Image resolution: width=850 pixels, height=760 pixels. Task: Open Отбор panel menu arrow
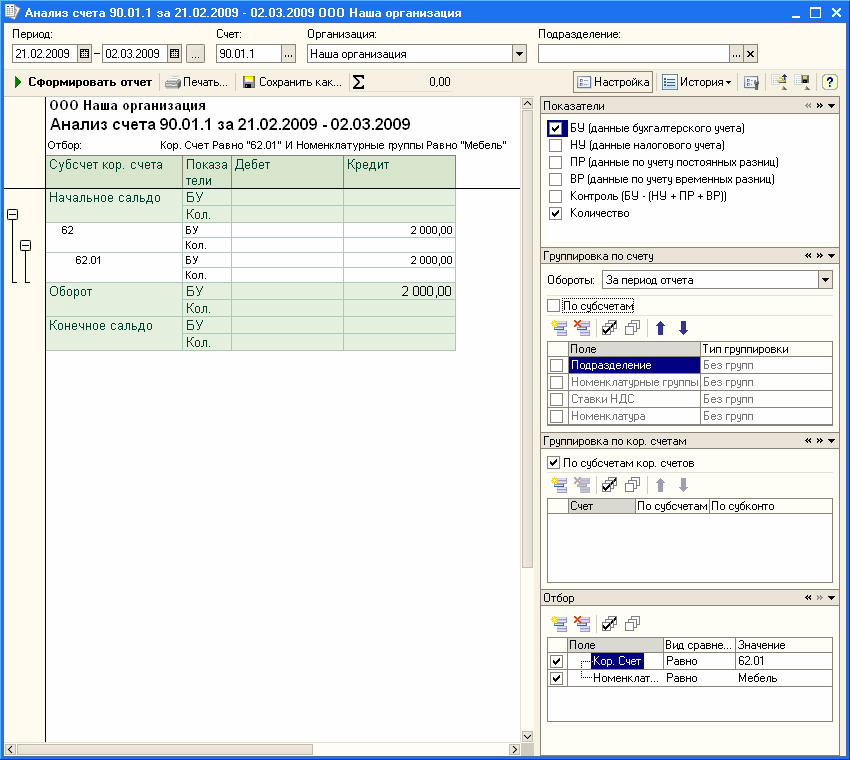(832, 597)
